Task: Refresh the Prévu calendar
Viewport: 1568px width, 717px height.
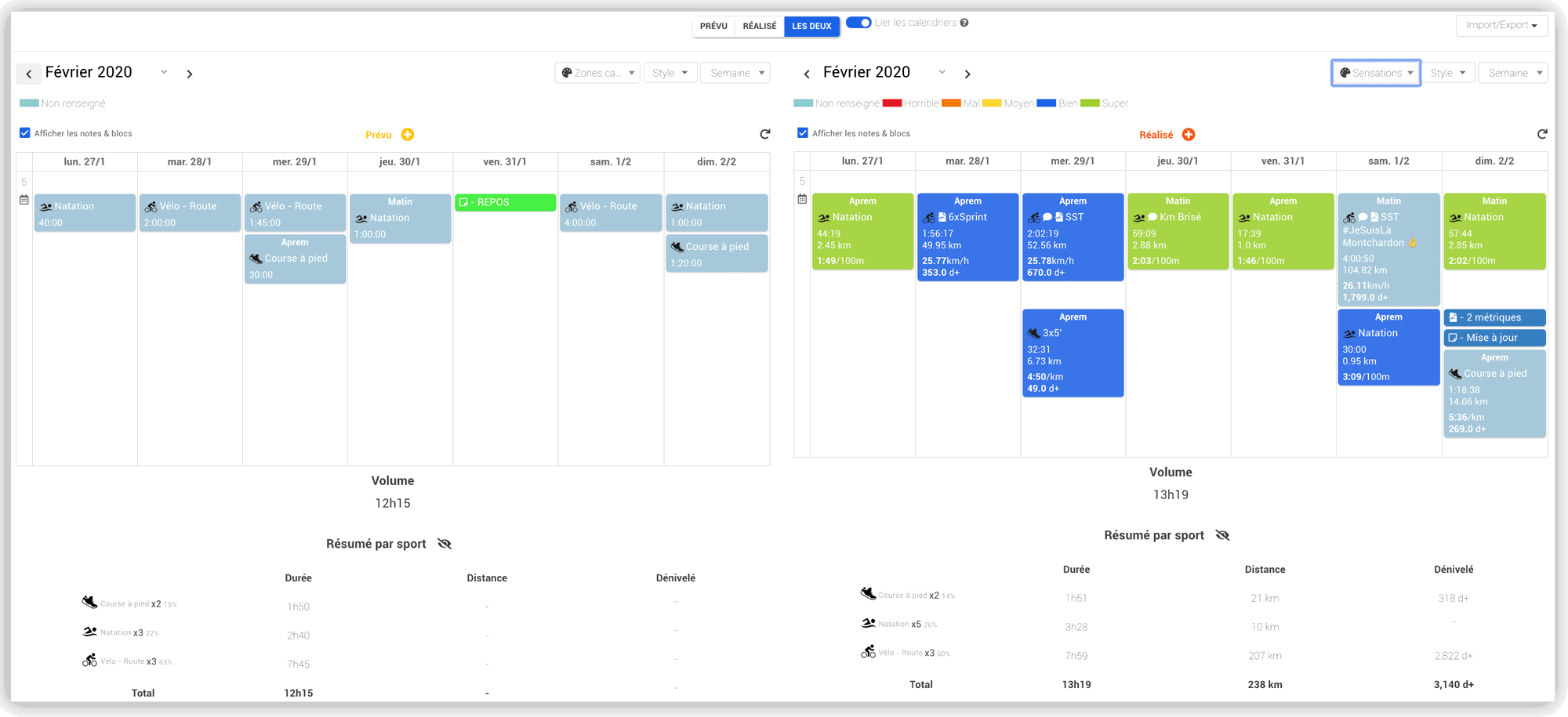Action: coord(765,134)
